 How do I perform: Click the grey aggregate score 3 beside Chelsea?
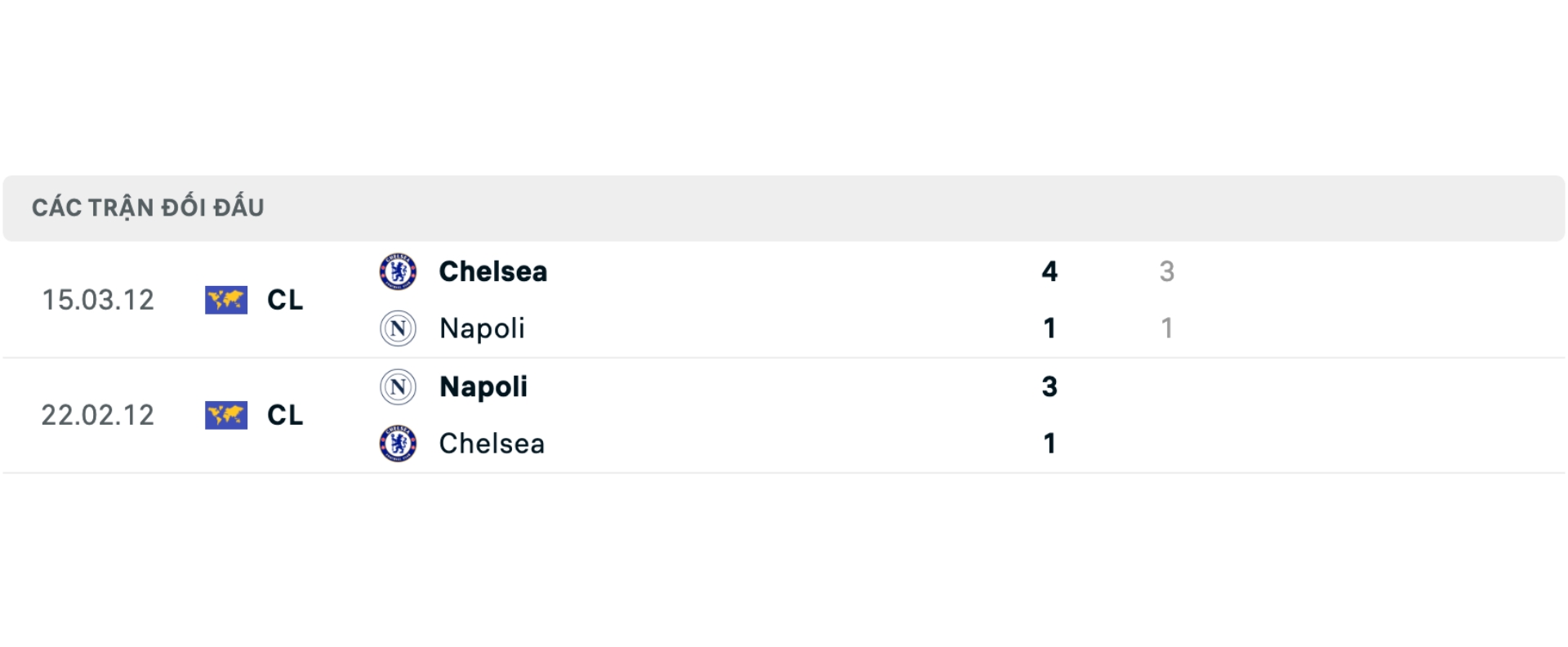[1168, 272]
